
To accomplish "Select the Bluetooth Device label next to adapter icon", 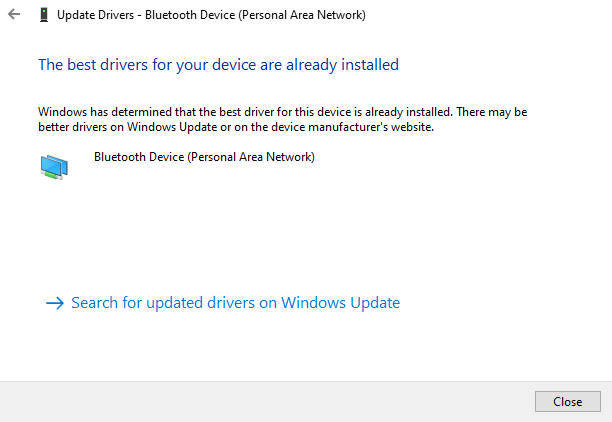I will pos(204,157).
